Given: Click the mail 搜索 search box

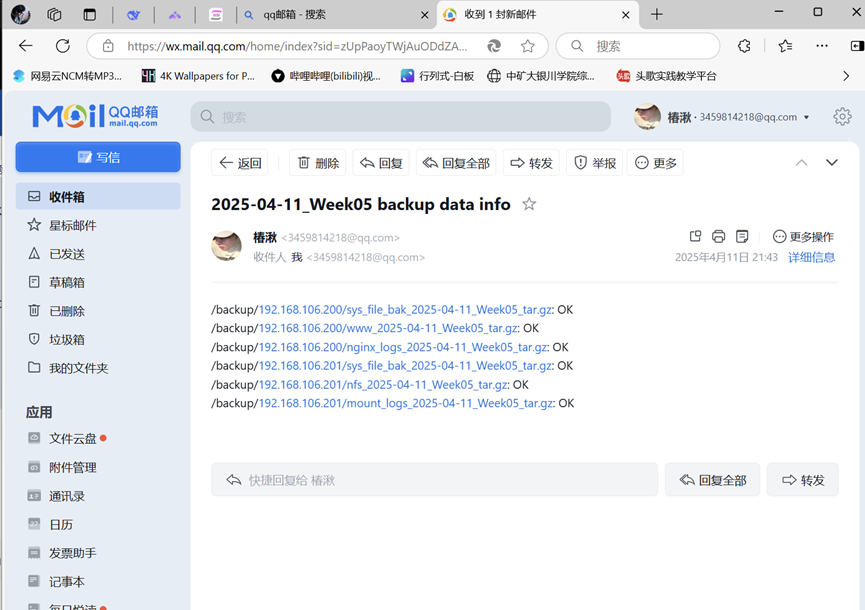Looking at the screenshot, I should coord(401,116).
